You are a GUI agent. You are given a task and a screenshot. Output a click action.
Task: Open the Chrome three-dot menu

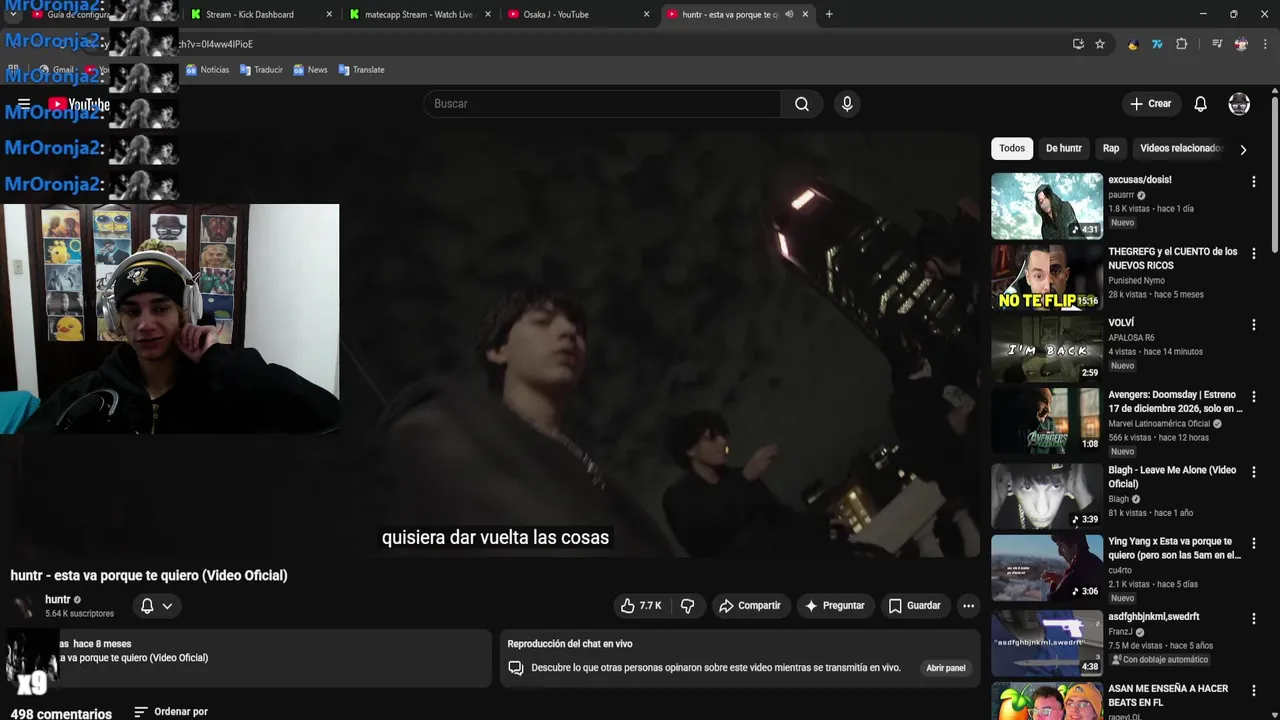[x=1265, y=44]
